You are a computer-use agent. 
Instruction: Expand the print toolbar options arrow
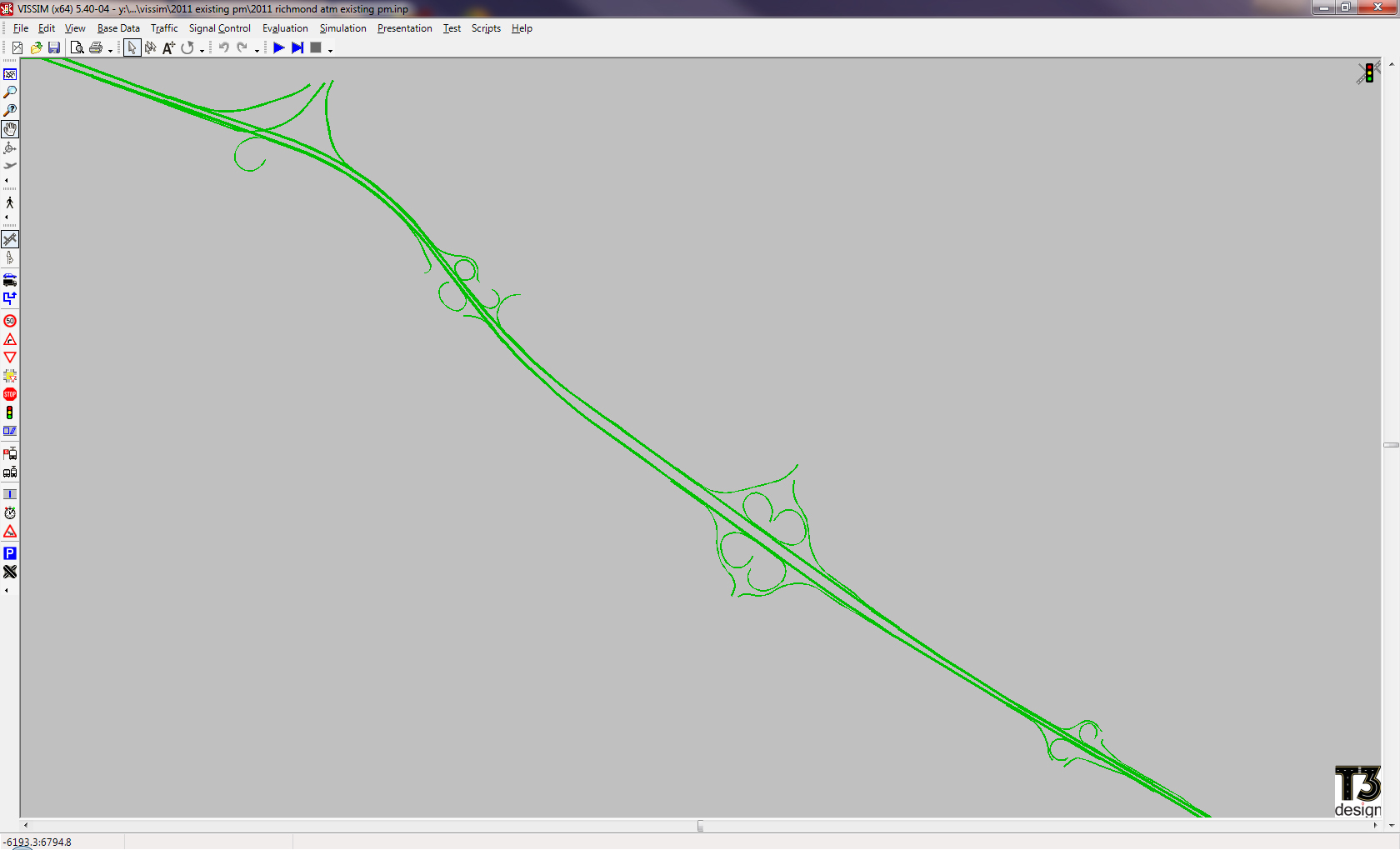(x=110, y=51)
